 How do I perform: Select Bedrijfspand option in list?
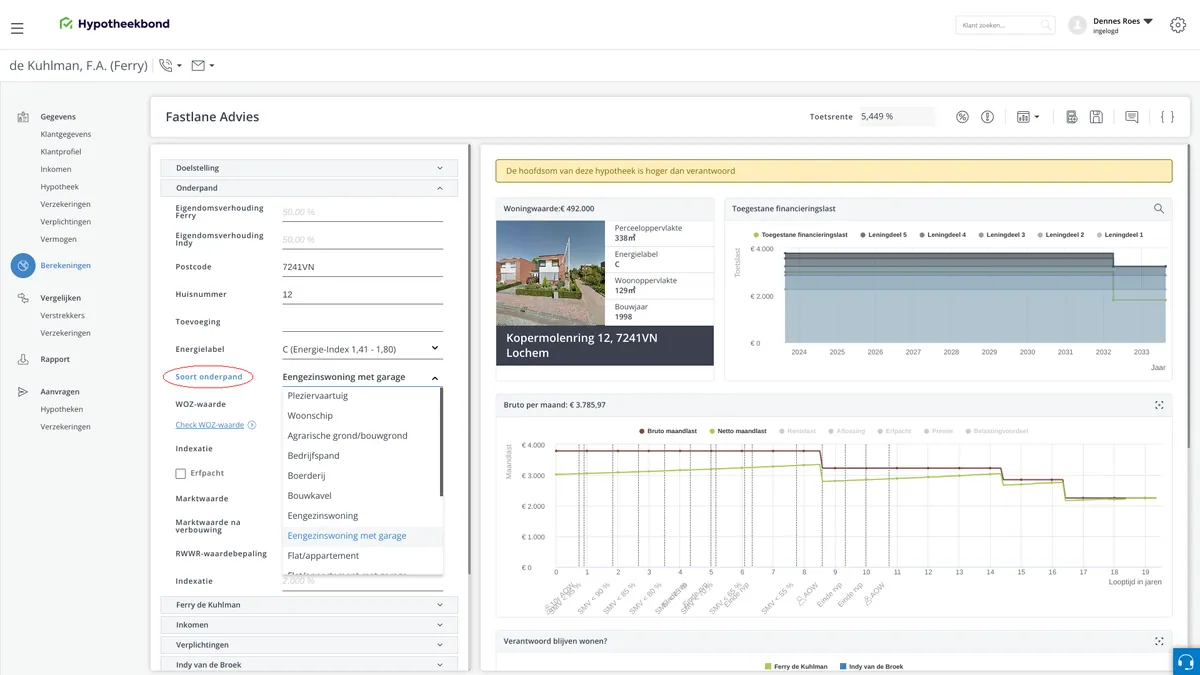(362, 456)
